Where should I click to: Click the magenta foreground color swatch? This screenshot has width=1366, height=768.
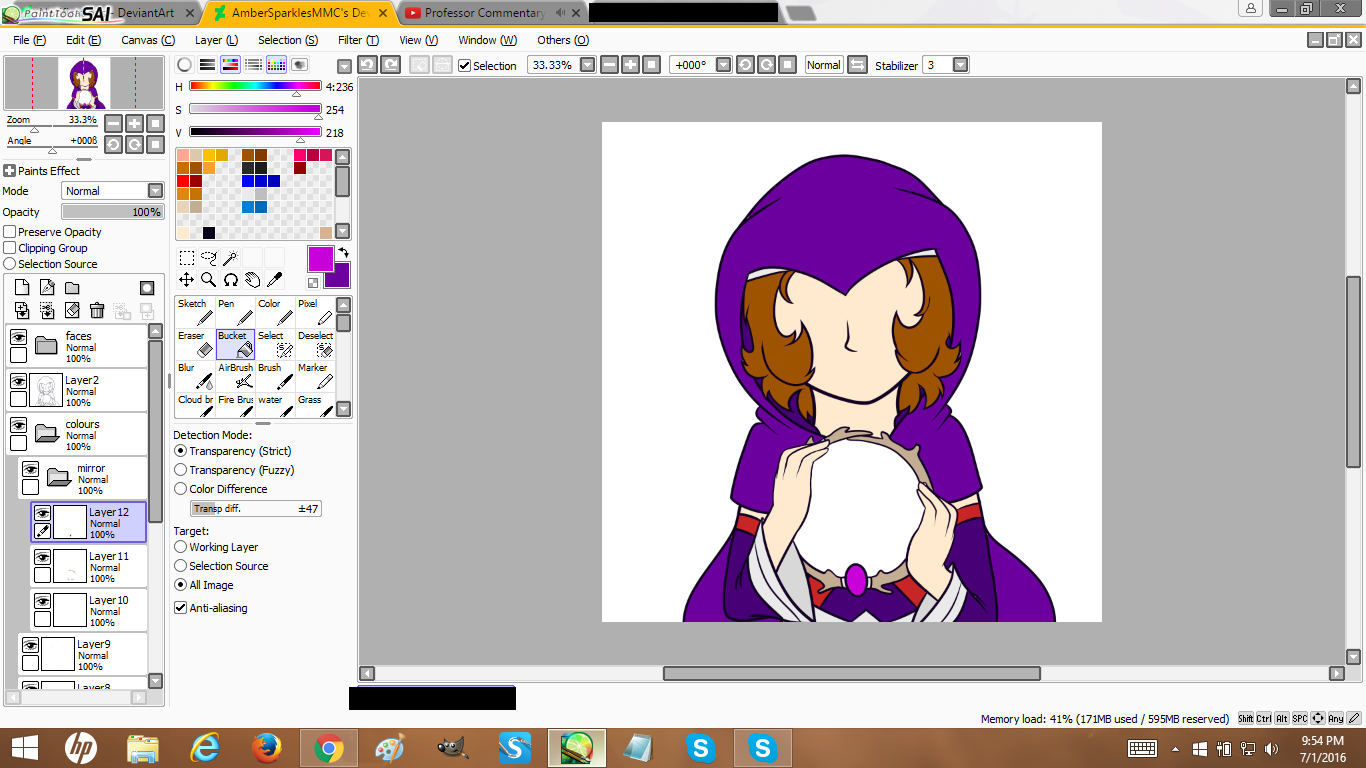[321, 259]
